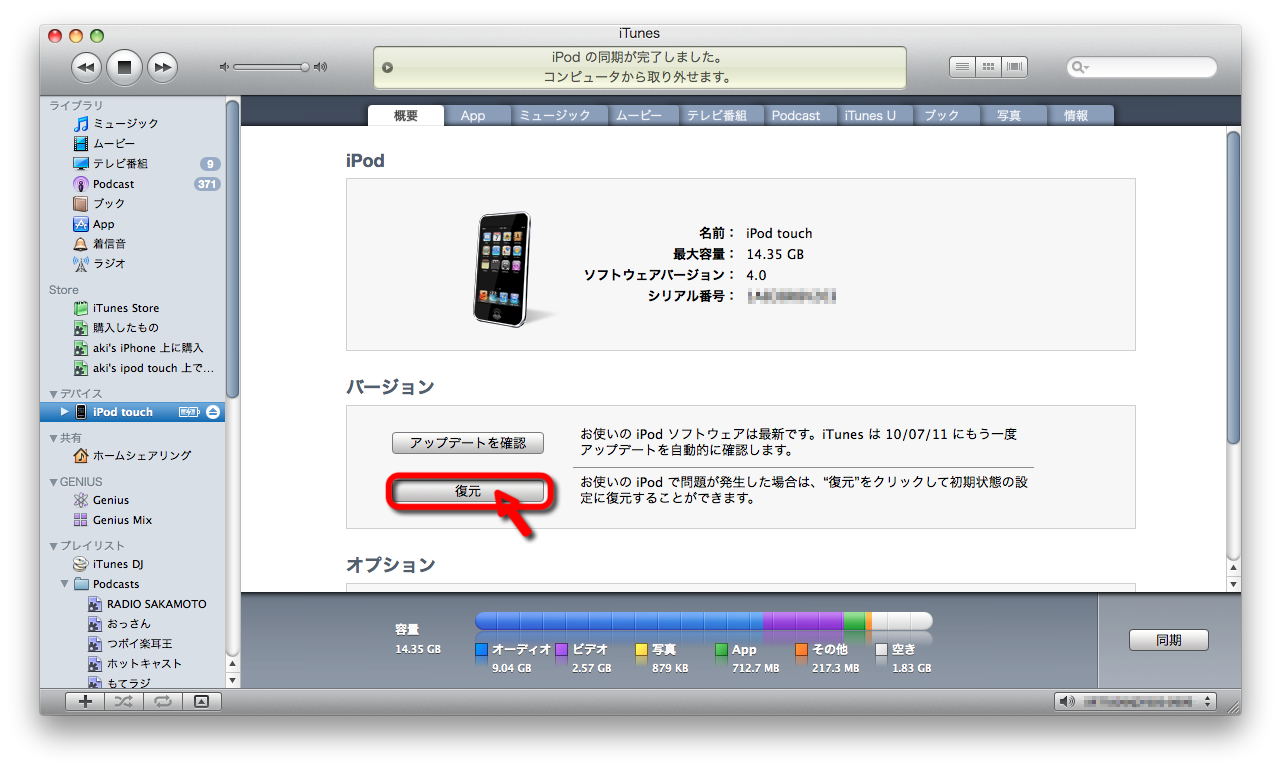The width and height of the screenshot is (1280, 770).
Task: Adjust the volume slider knob
Action: (304, 67)
